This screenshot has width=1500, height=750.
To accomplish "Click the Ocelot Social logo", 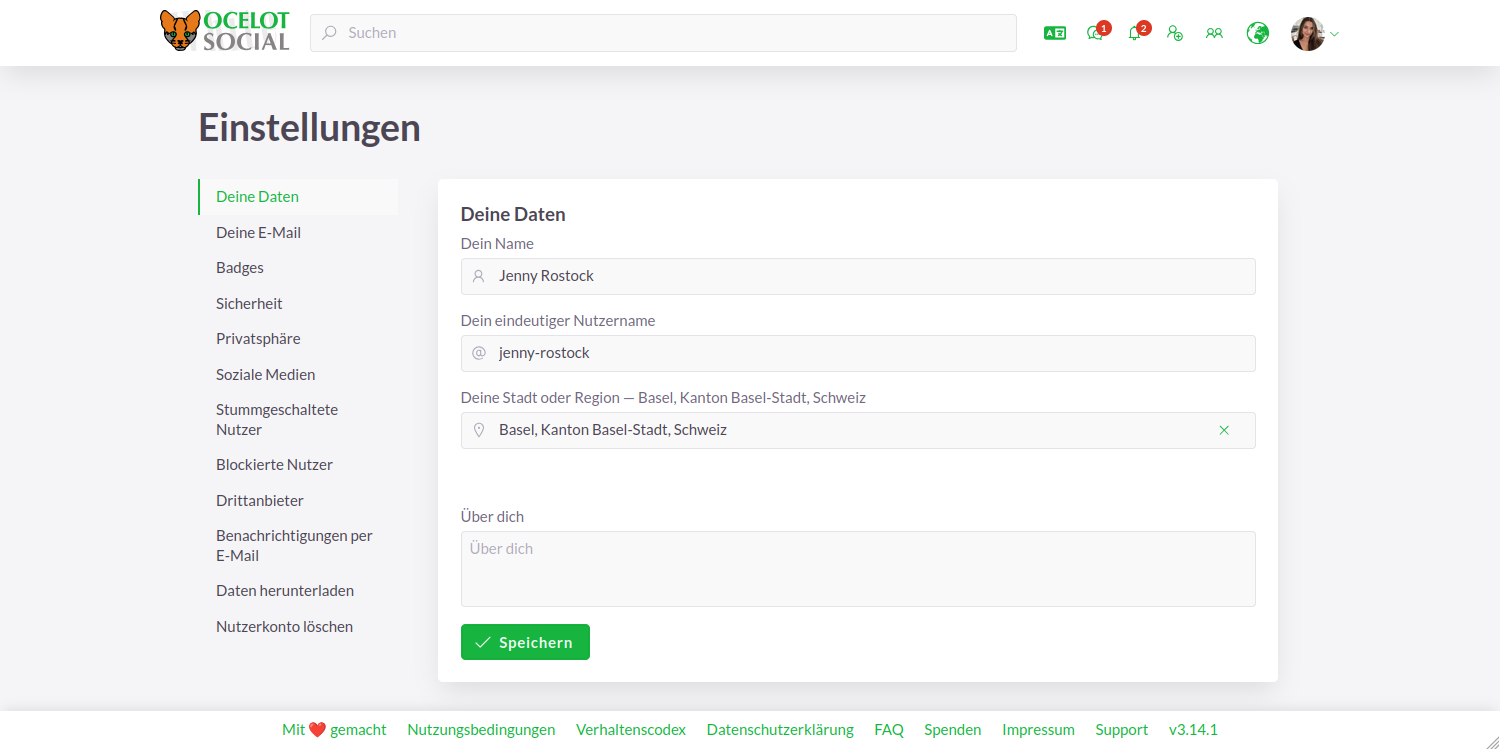I will click(223, 30).
